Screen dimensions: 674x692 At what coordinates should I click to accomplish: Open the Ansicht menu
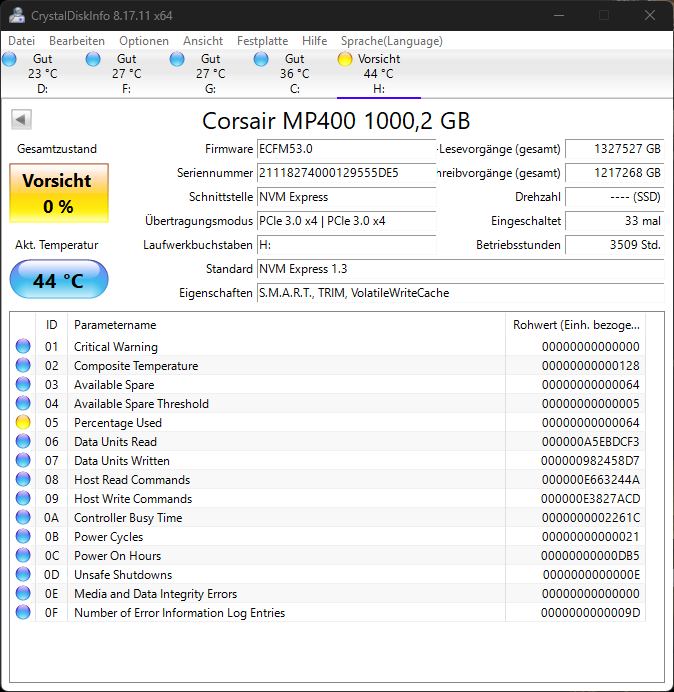click(x=203, y=41)
